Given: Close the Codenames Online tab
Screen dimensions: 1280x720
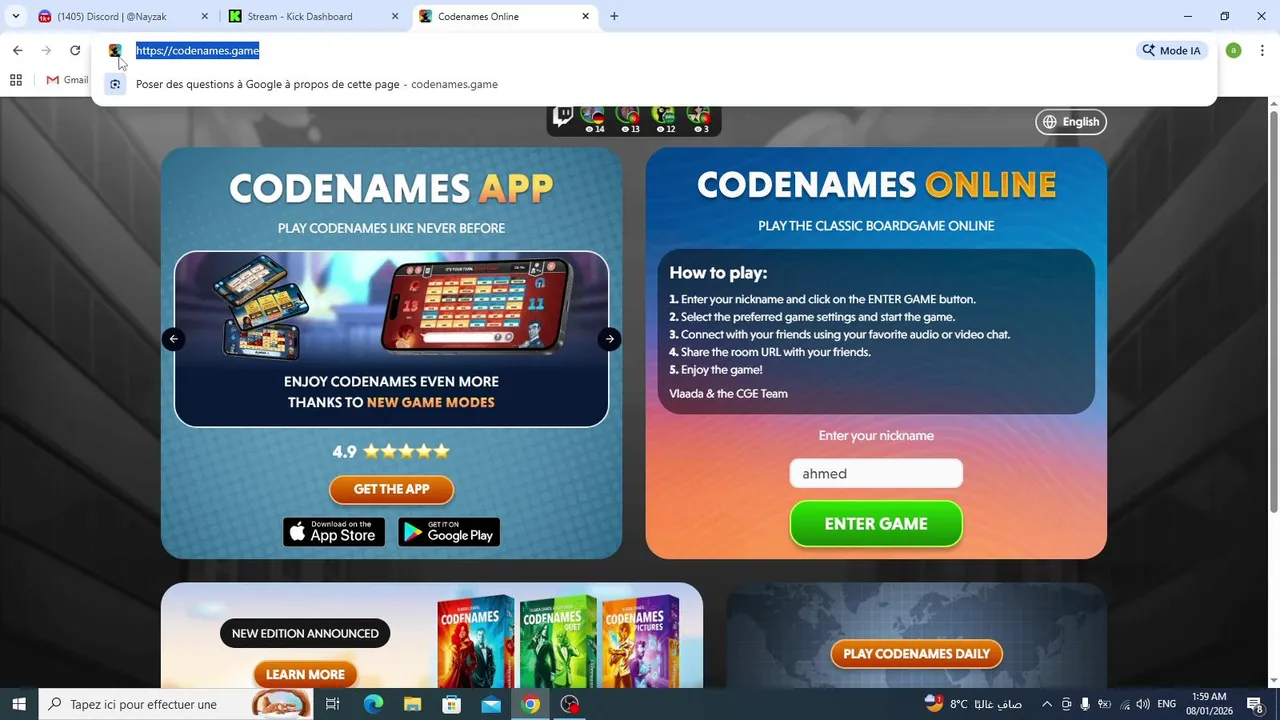Looking at the screenshot, I should click(x=585, y=17).
